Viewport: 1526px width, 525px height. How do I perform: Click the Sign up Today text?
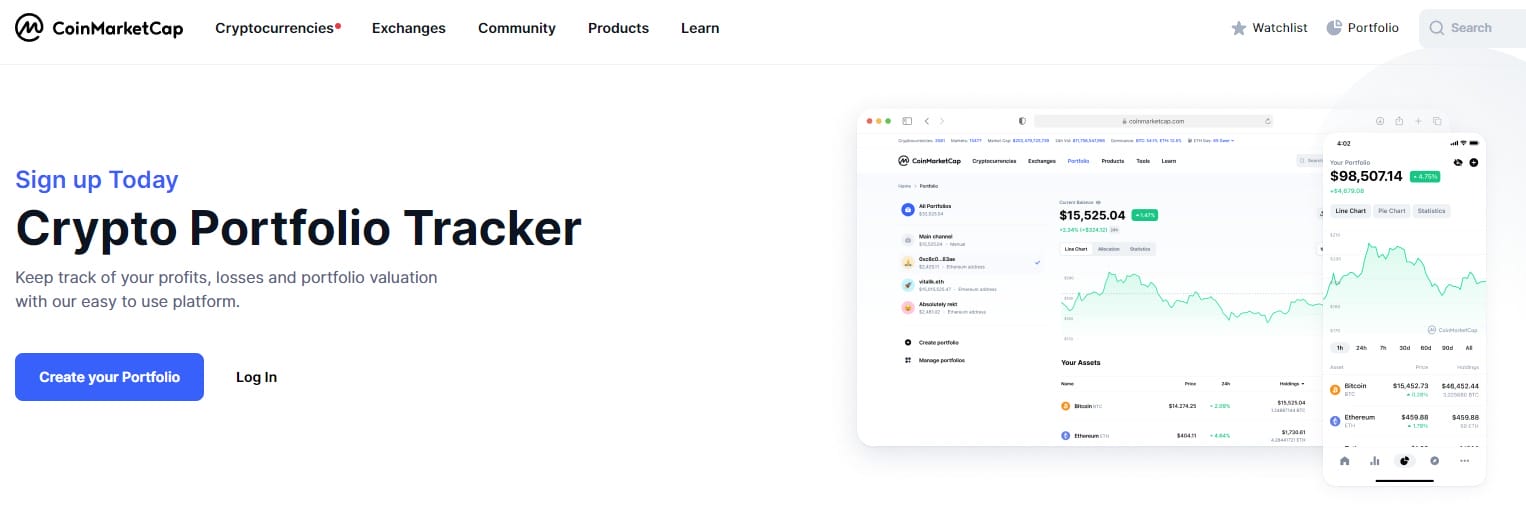[97, 180]
